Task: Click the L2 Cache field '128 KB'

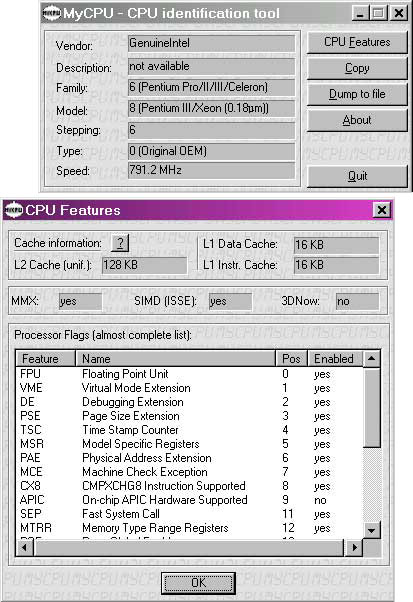Action: [144, 265]
